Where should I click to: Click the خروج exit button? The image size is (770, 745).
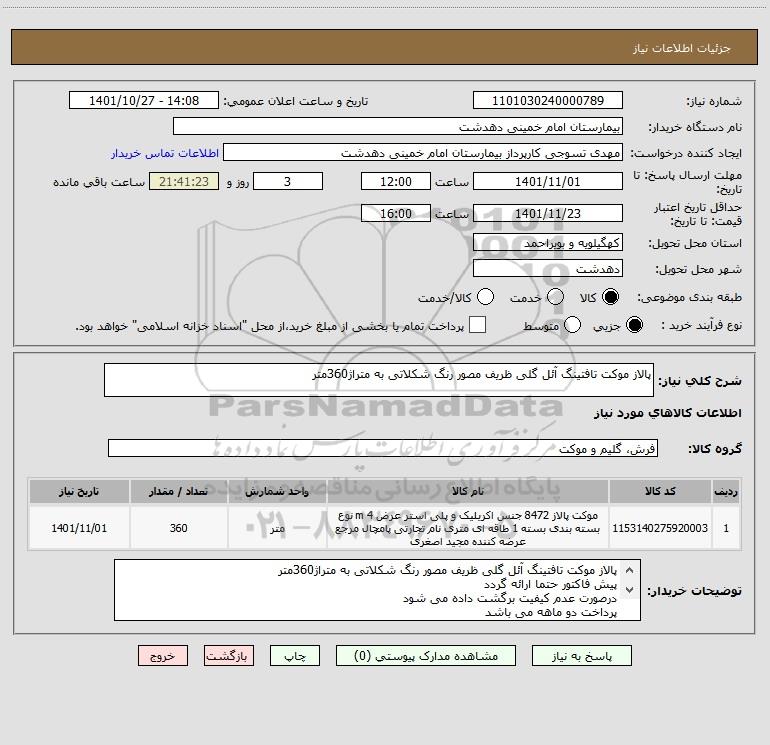163,656
